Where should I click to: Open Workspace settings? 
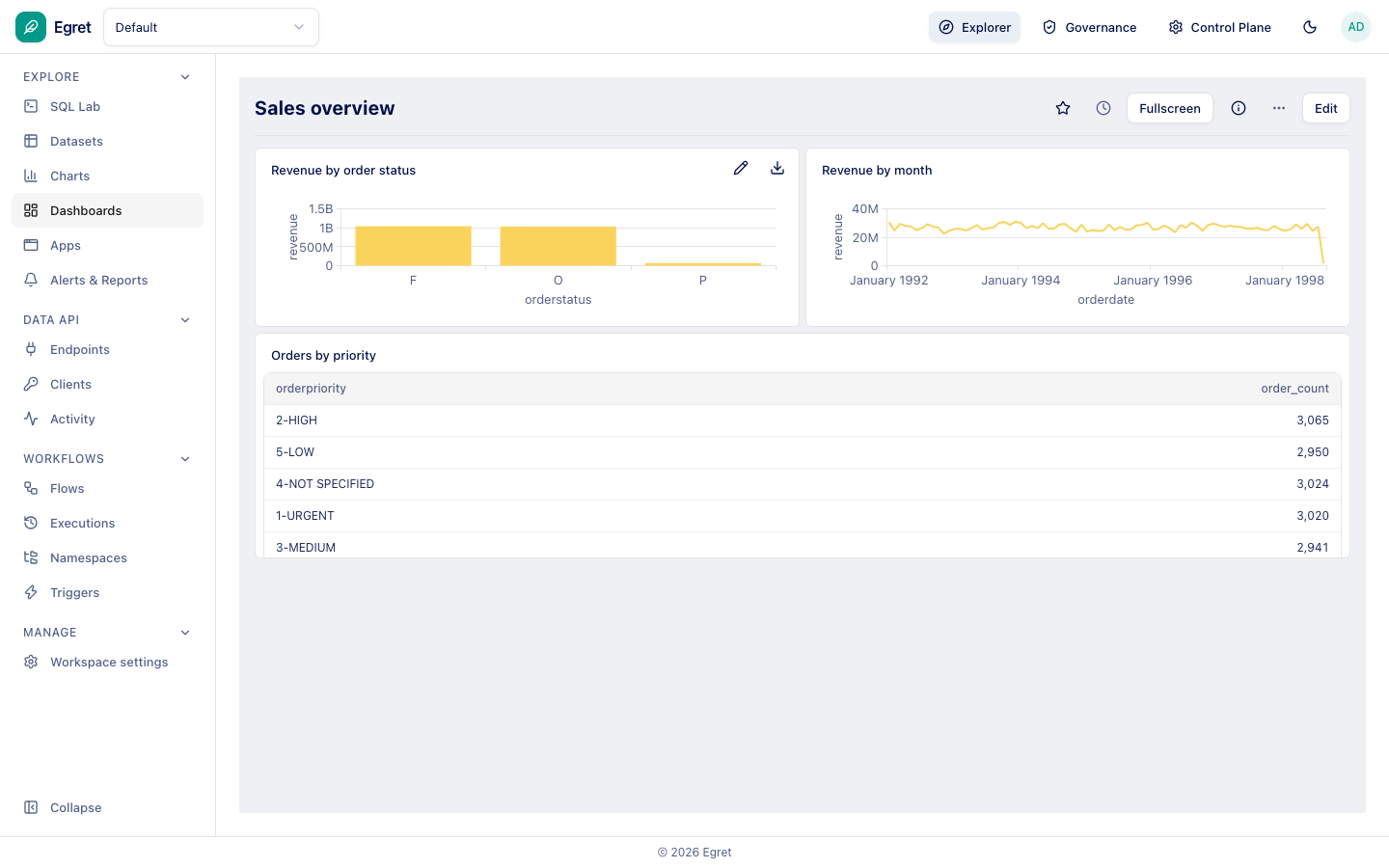107,662
